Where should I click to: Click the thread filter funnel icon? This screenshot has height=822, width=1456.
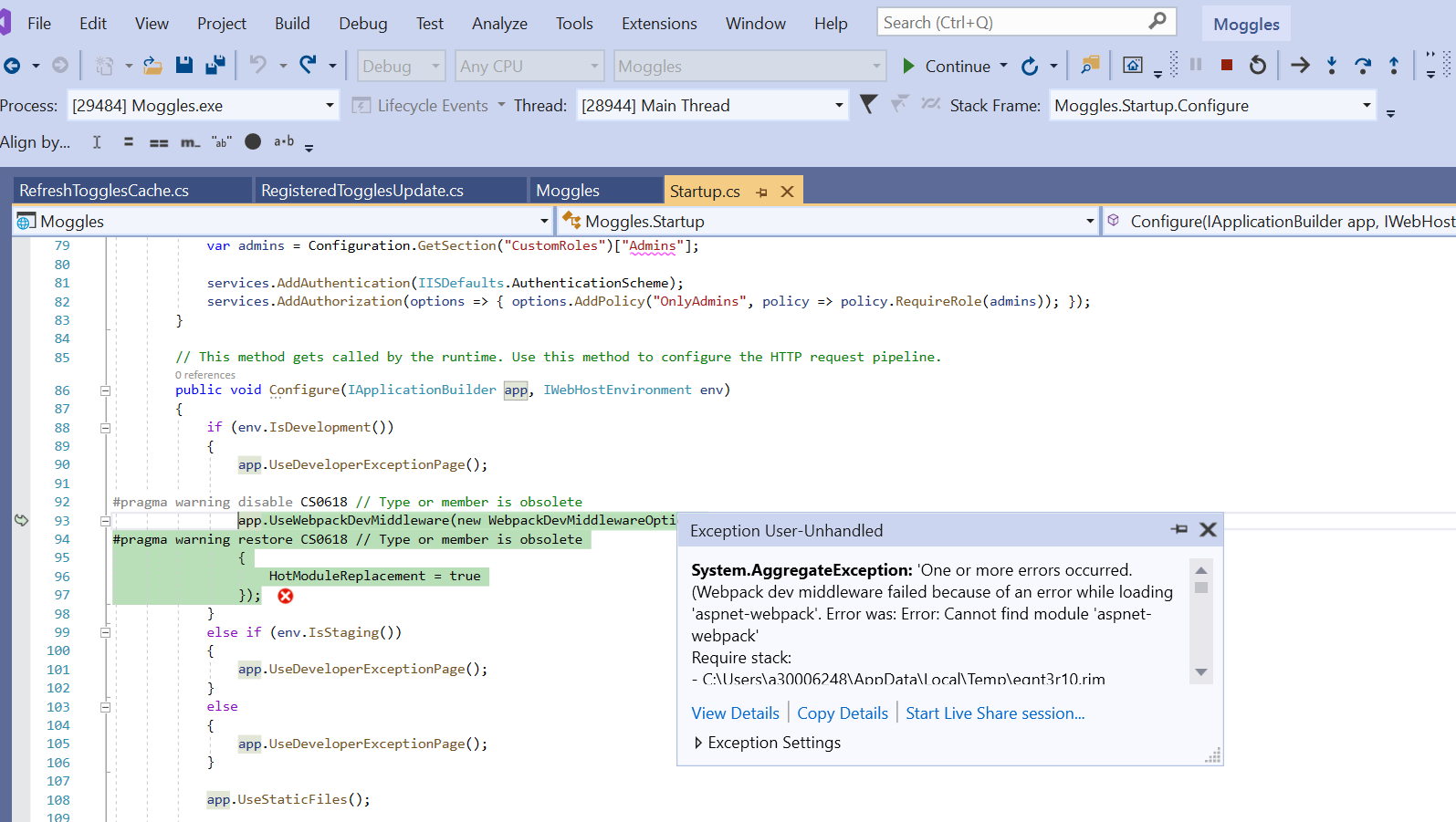(x=868, y=105)
